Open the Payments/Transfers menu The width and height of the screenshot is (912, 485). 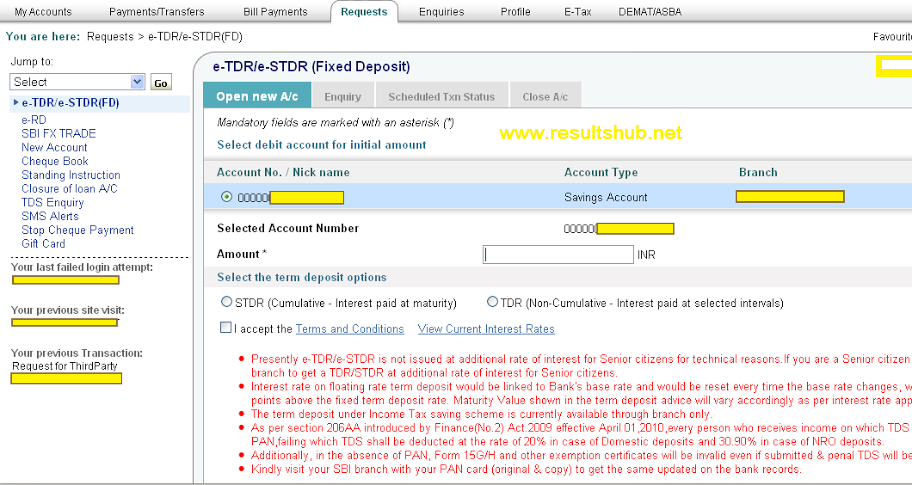click(157, 12)
